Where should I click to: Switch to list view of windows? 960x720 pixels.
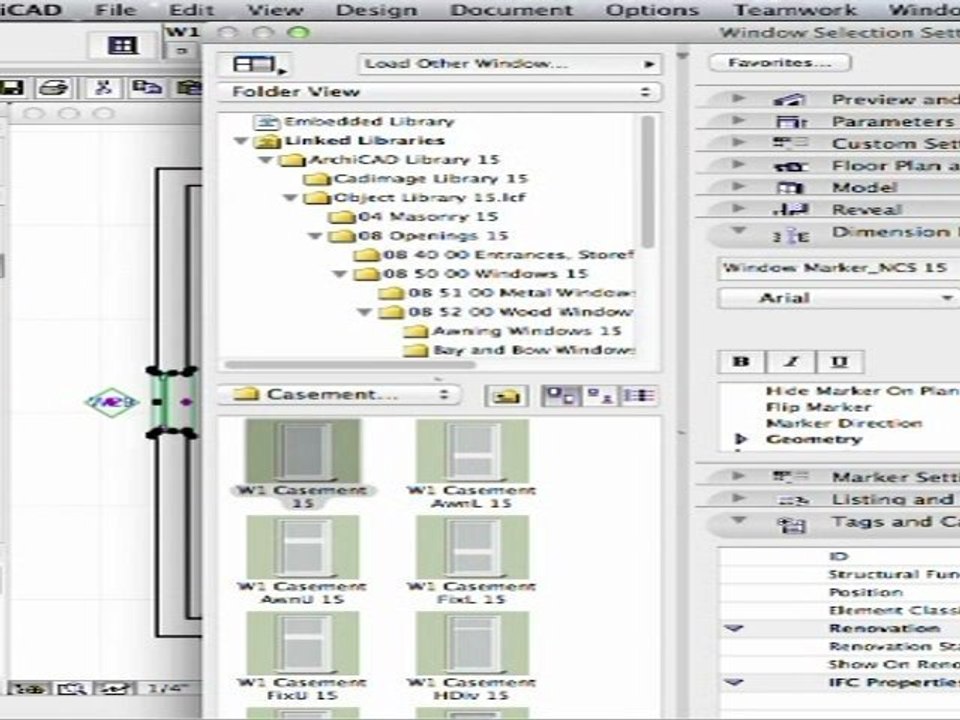coord(639,396)
